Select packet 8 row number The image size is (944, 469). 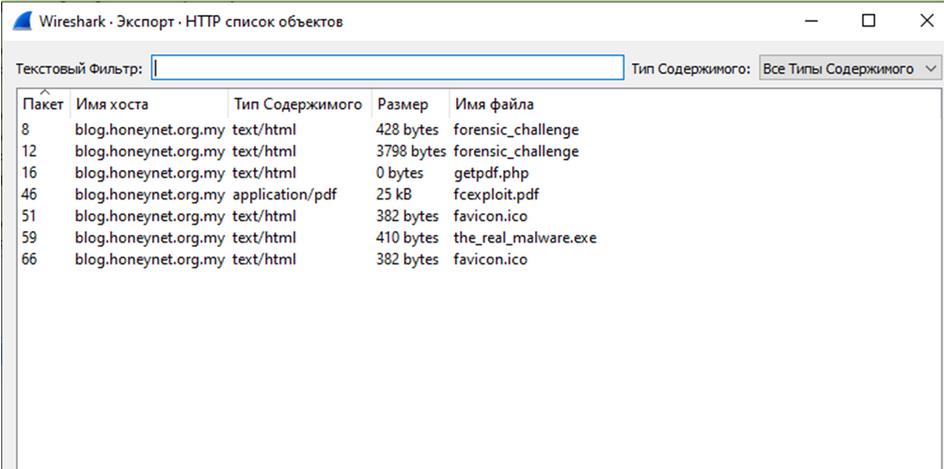pyautogui.click(x=25, y=129)
